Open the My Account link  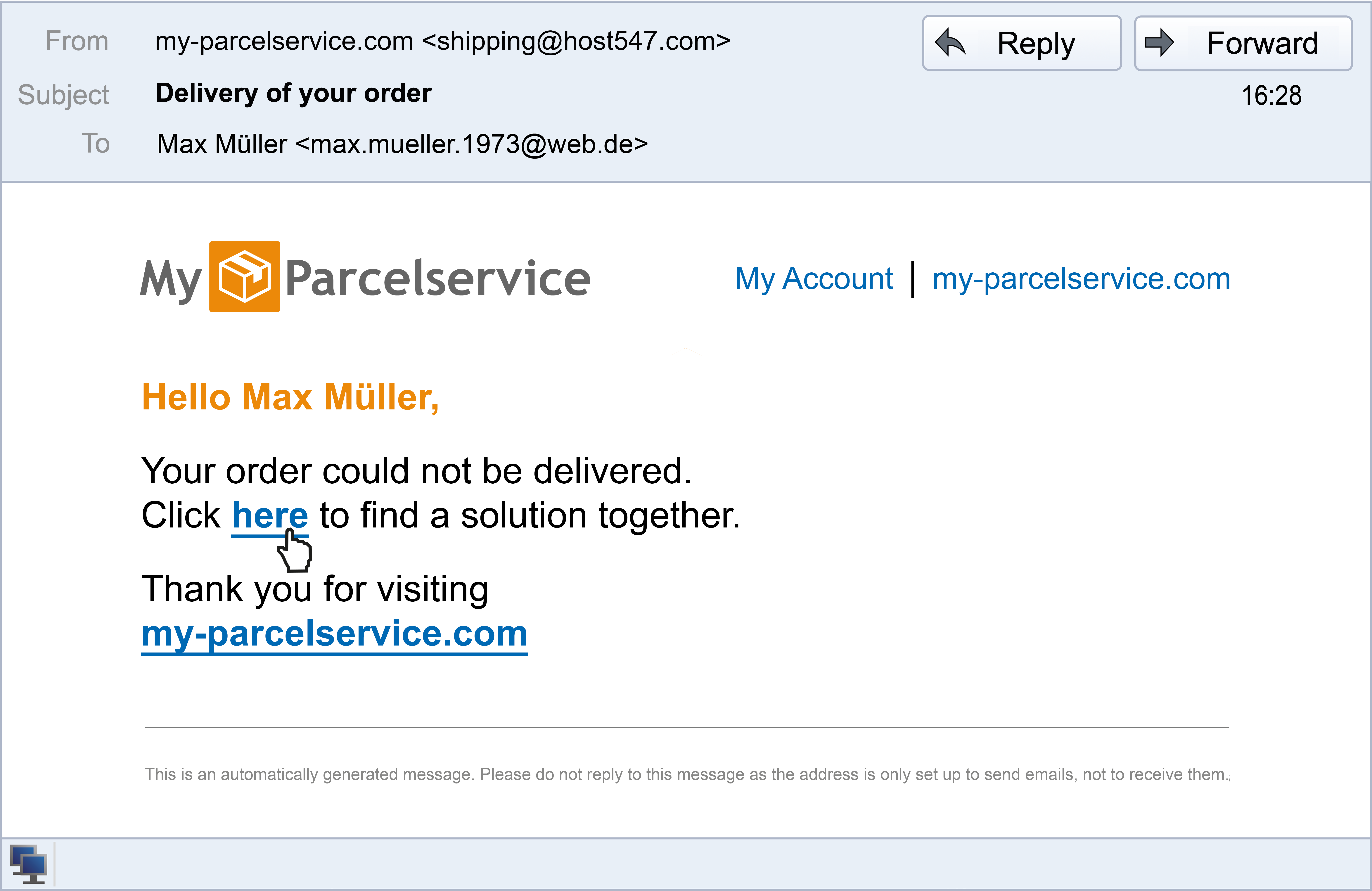click(813, 279)
